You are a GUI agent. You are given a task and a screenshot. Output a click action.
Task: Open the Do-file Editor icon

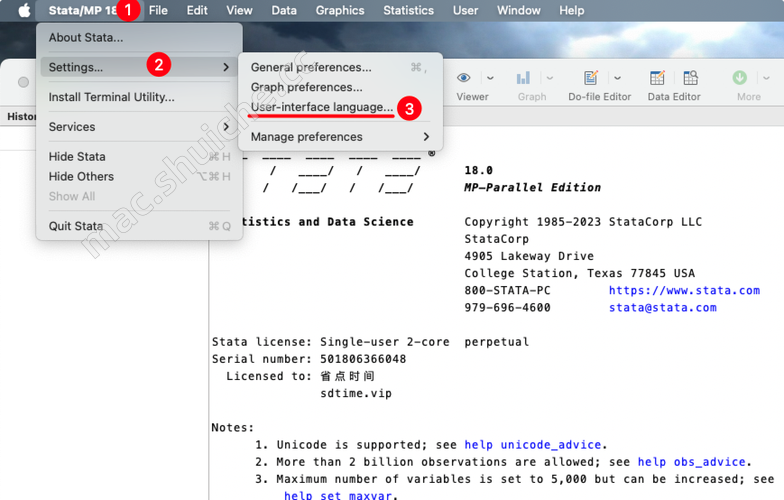(591, 78)
